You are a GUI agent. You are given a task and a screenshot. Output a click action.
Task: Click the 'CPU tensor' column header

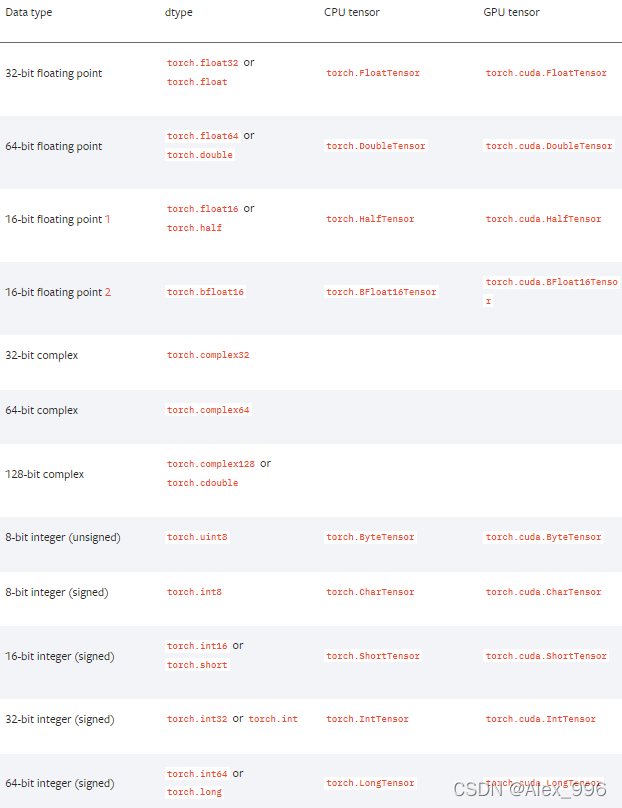(x=351, y=12)
